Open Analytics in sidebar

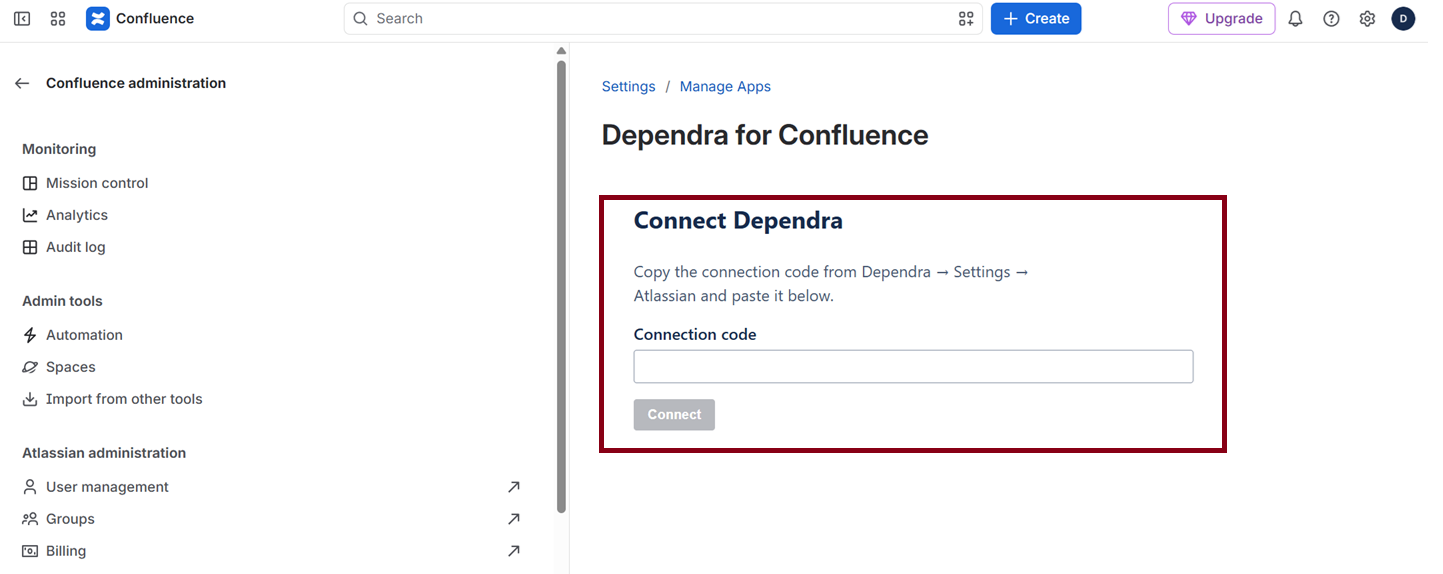[x=77, y=215]
